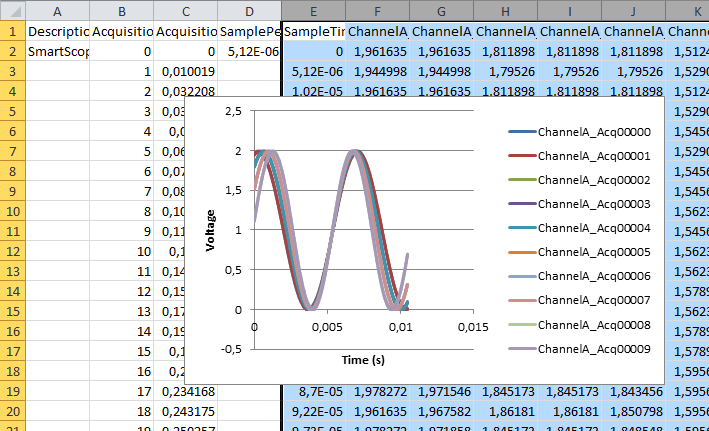Click the Select All corner box

(11, 11)
